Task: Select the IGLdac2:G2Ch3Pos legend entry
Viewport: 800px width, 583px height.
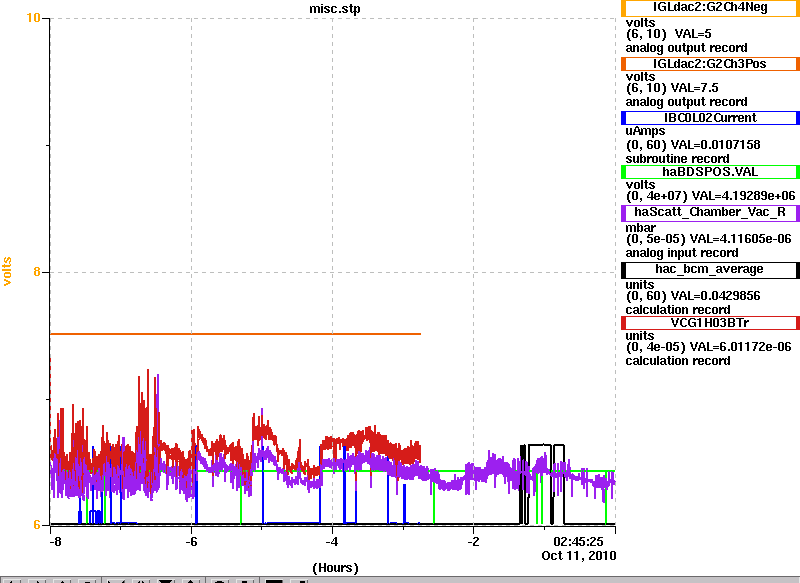Action: click(x=710, y=64)
